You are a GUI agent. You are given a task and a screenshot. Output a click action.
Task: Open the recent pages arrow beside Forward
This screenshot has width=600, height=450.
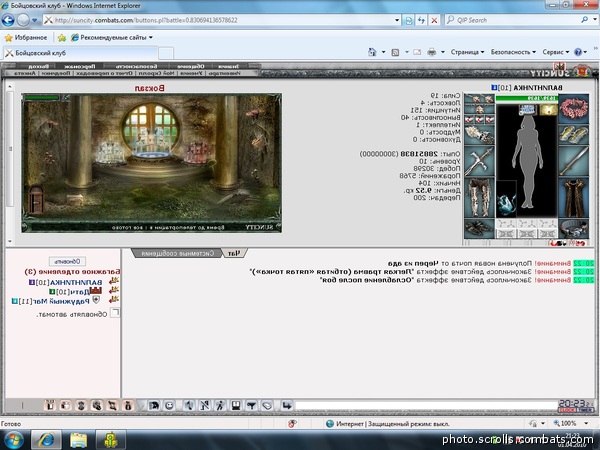tap(34, 20)
